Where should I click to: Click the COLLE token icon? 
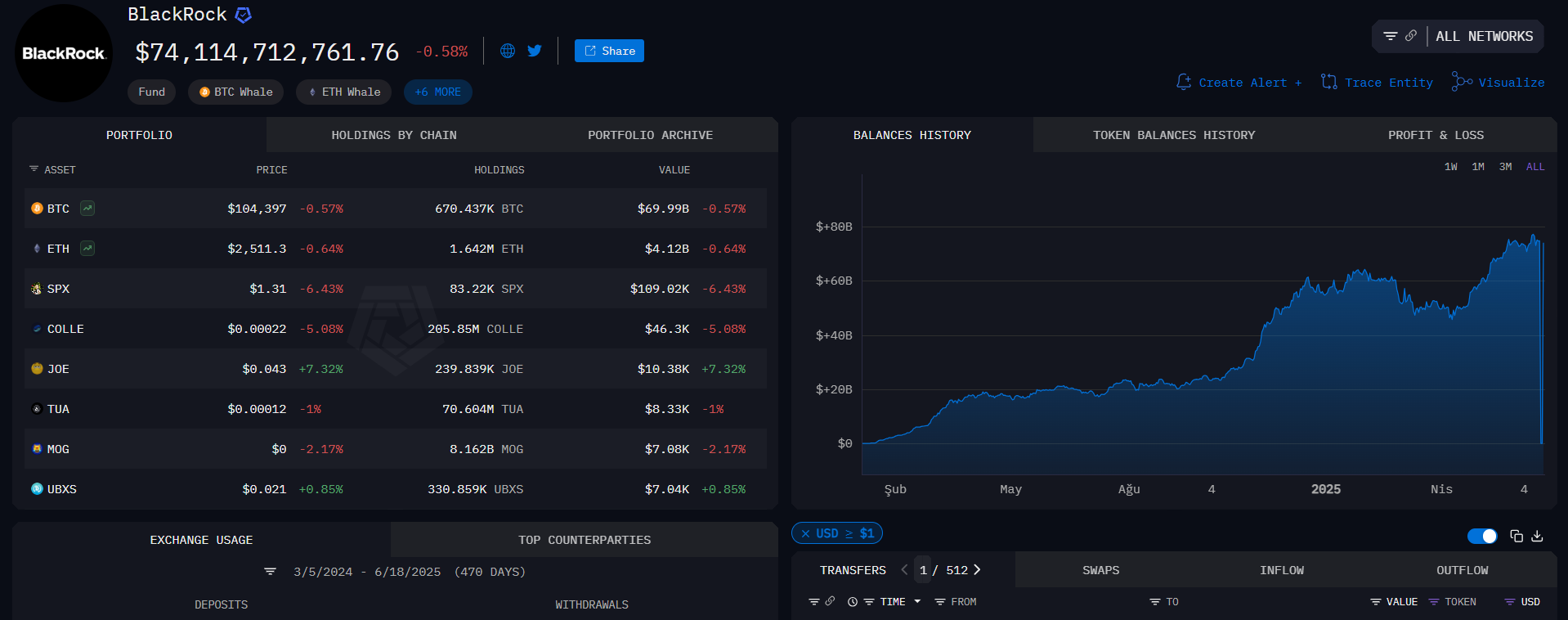[37, 328]
